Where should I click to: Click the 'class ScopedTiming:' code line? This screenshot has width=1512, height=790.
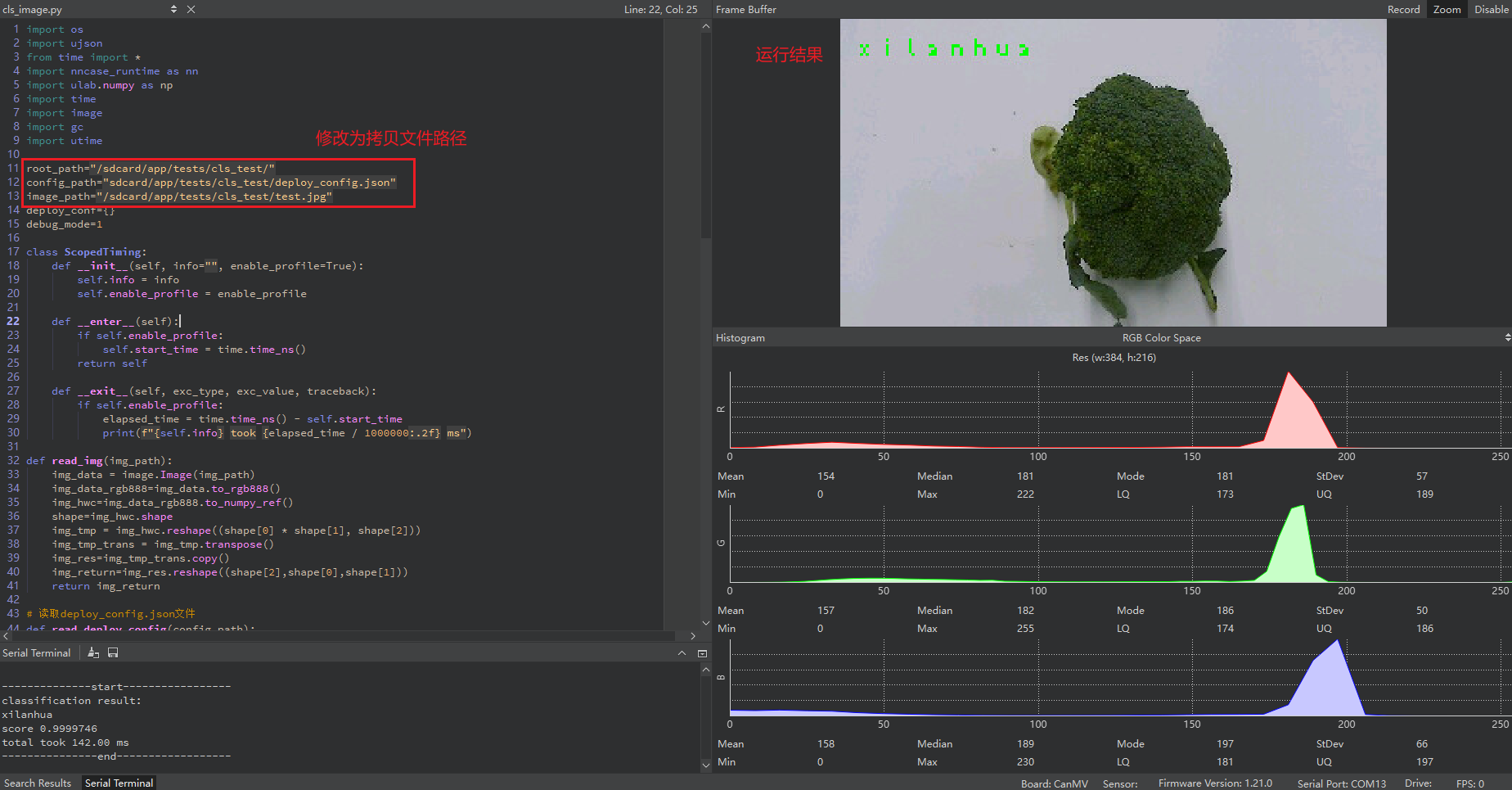pos(87,252)
